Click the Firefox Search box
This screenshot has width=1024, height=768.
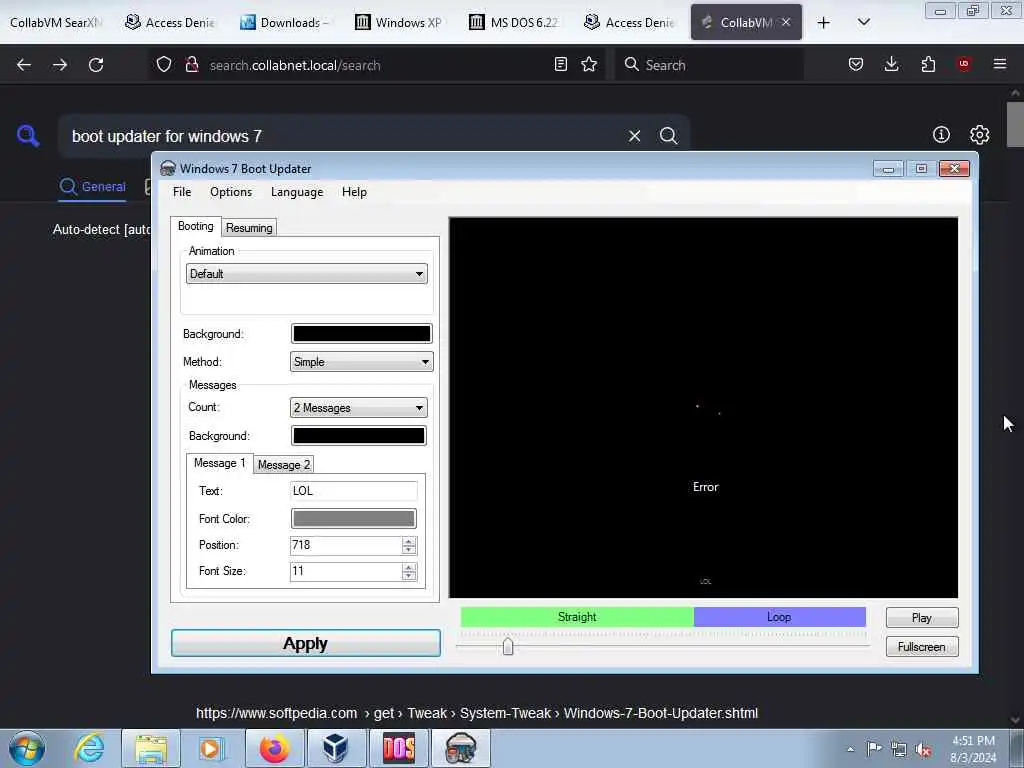tap(709, 65)
